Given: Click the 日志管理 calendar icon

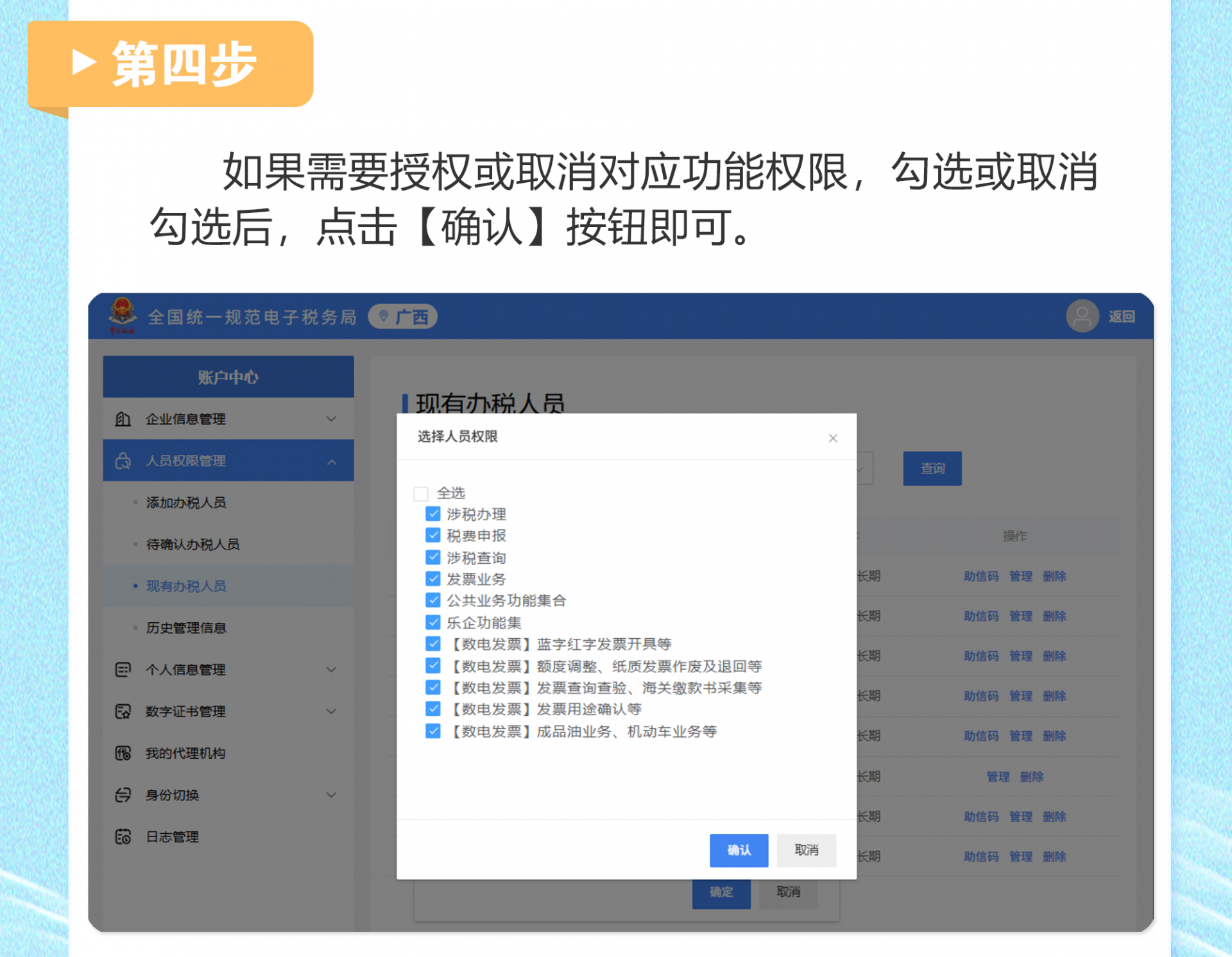Looking at the screenshot, I should coord(123,836).
